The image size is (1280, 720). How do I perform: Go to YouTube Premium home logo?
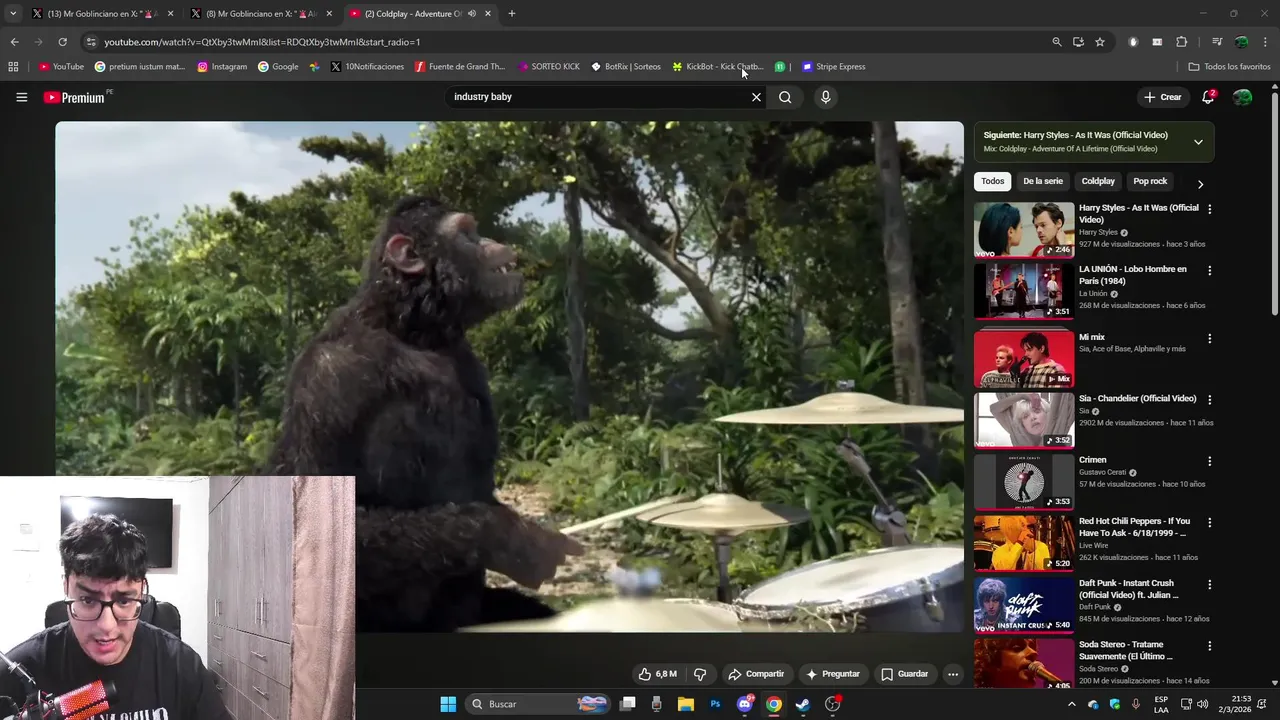pos(74,97)
